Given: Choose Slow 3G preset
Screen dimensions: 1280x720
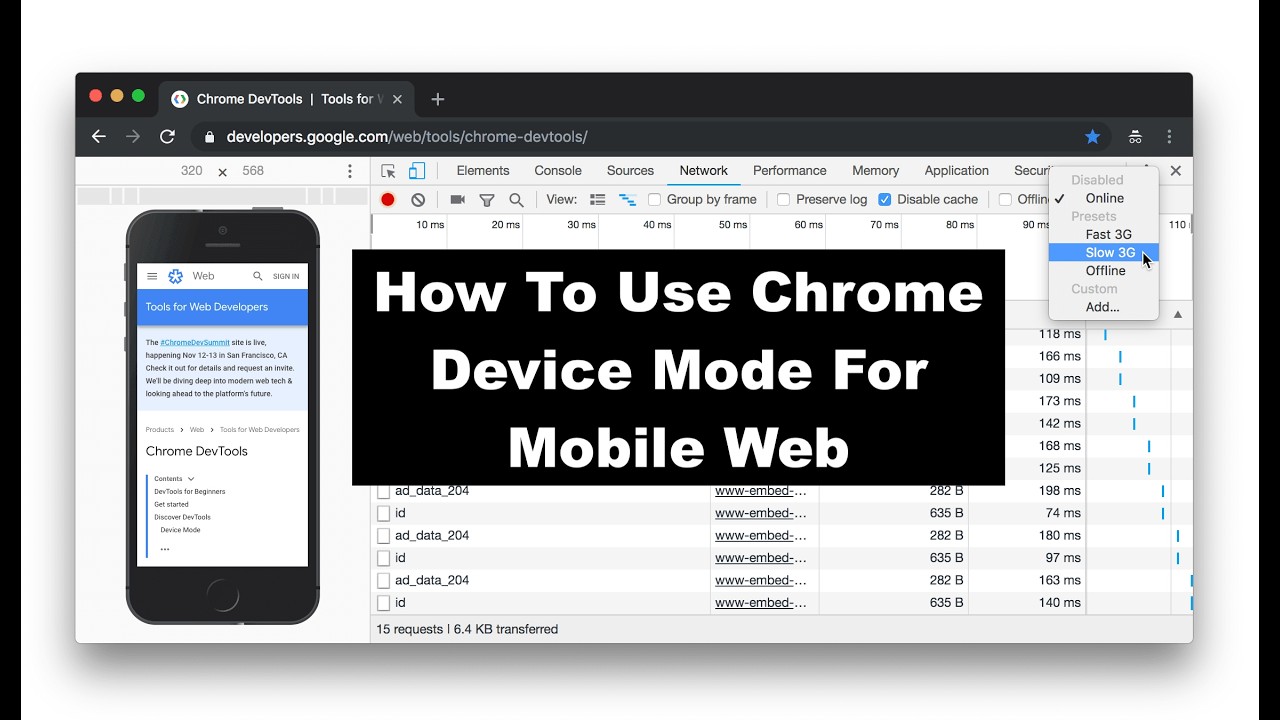Looking at the screenshot, I should (1104, 252).
